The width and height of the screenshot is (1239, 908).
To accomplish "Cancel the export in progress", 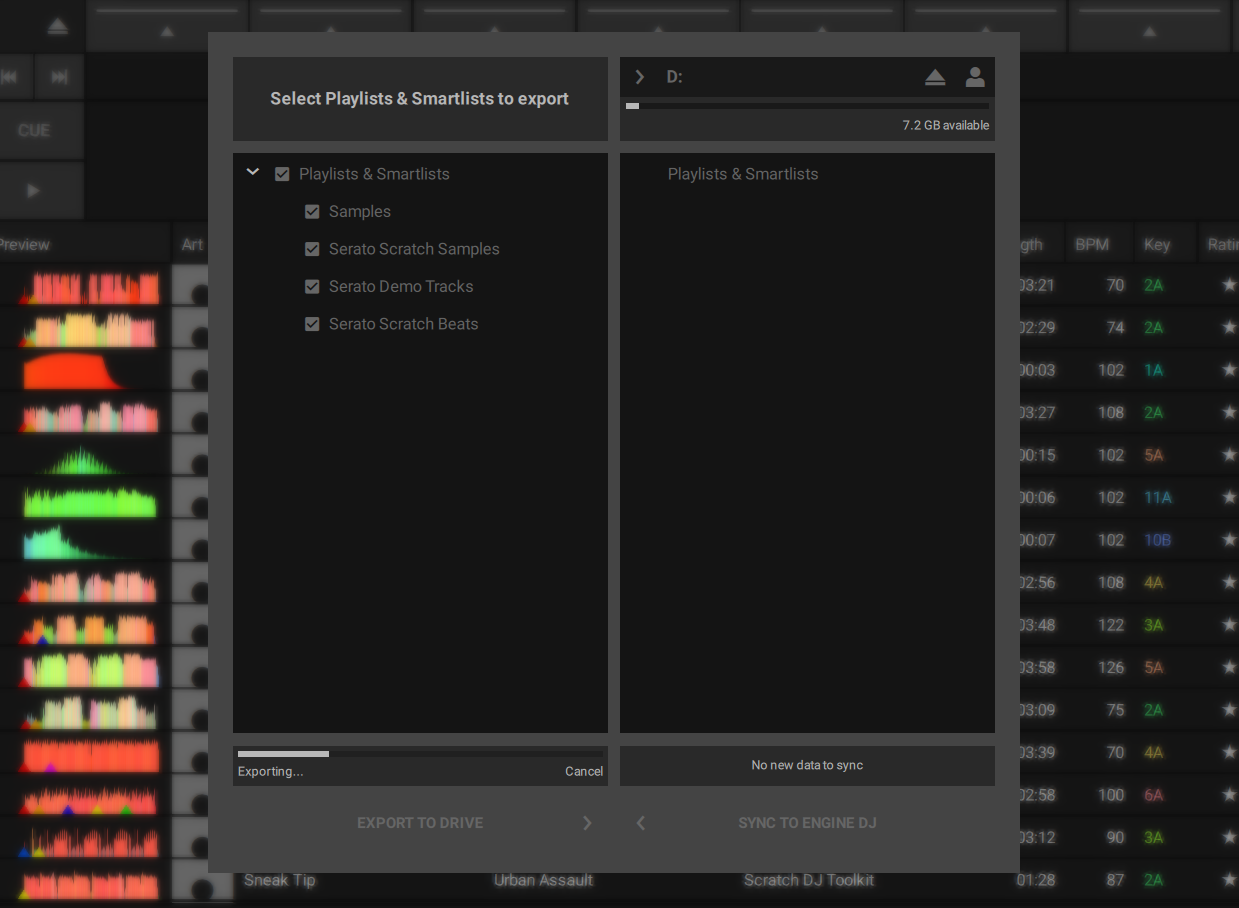I will coord(584,771).
